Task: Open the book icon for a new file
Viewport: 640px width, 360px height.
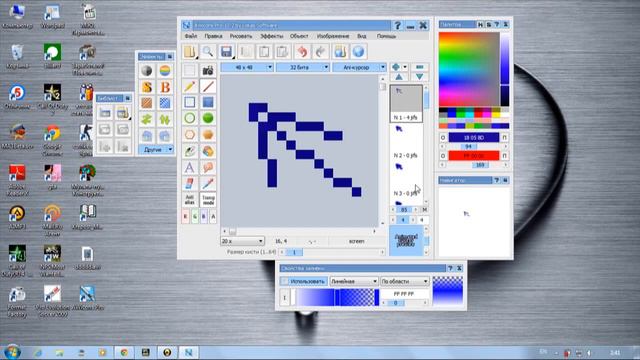Action: tap(189, 51)
